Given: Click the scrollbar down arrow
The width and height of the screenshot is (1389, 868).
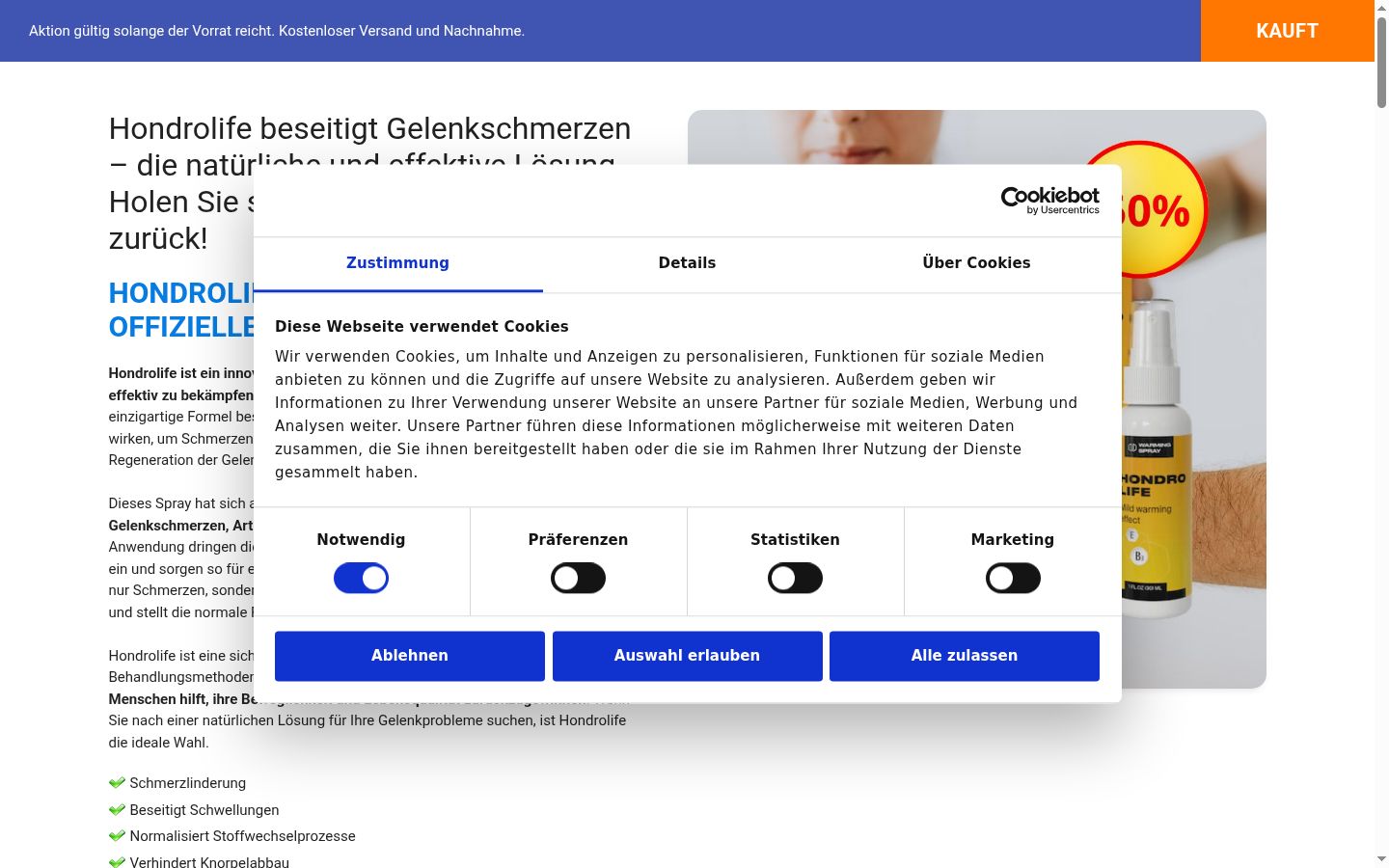Looking at the screenshot, I should [1381, 859].
